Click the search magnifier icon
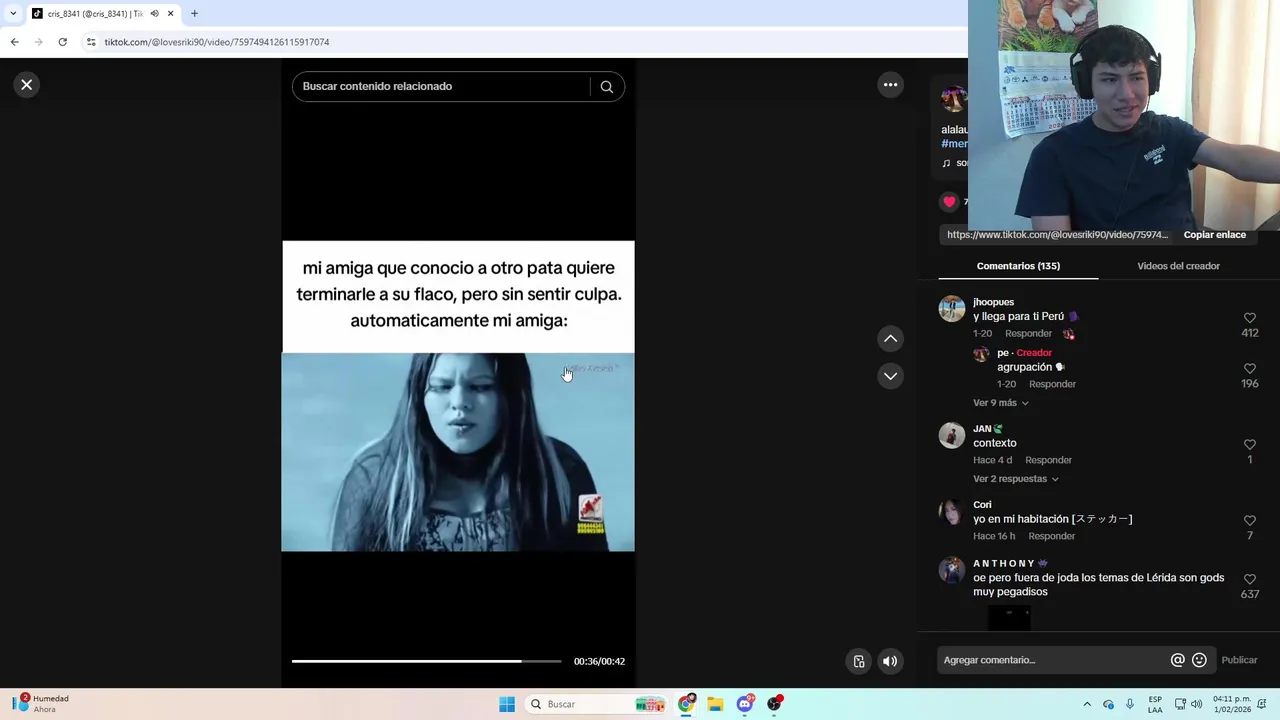1280x720 pixels. (606, 87)
